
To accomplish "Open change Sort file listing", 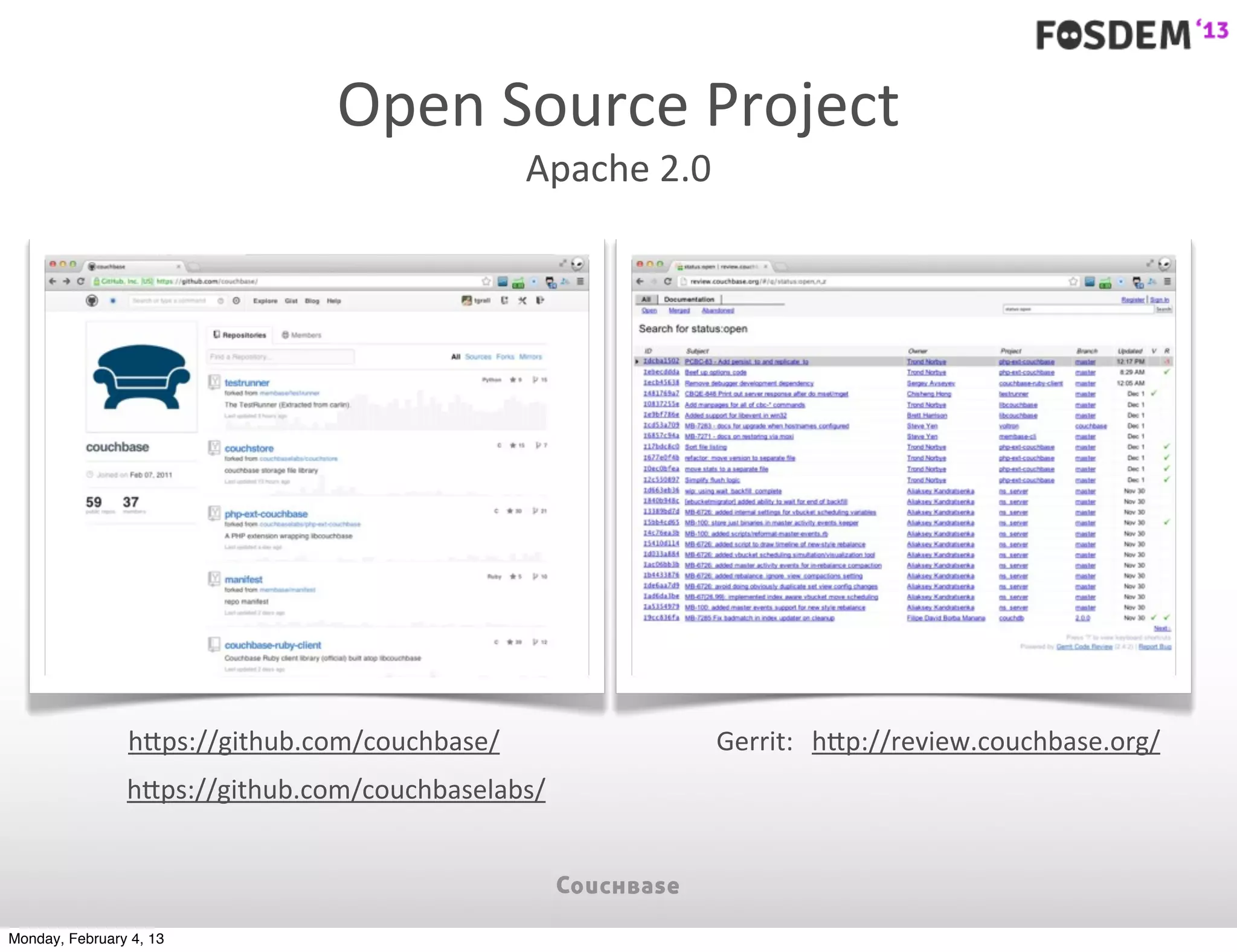I will [705, 448].
